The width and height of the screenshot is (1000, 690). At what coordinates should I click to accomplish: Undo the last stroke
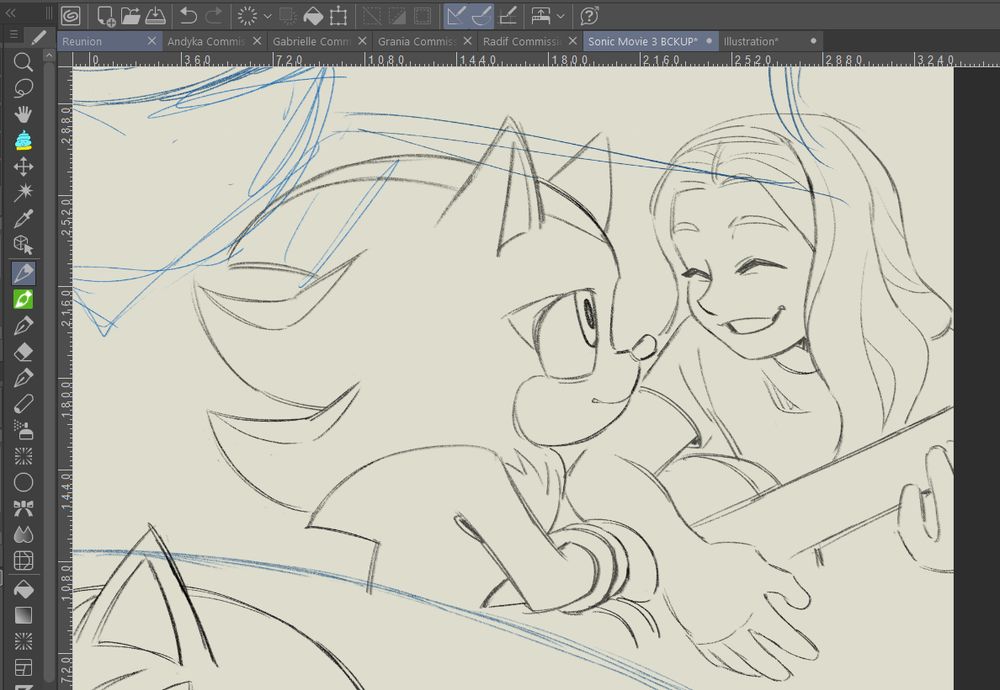pyautogui.click(x=188, y=16)
